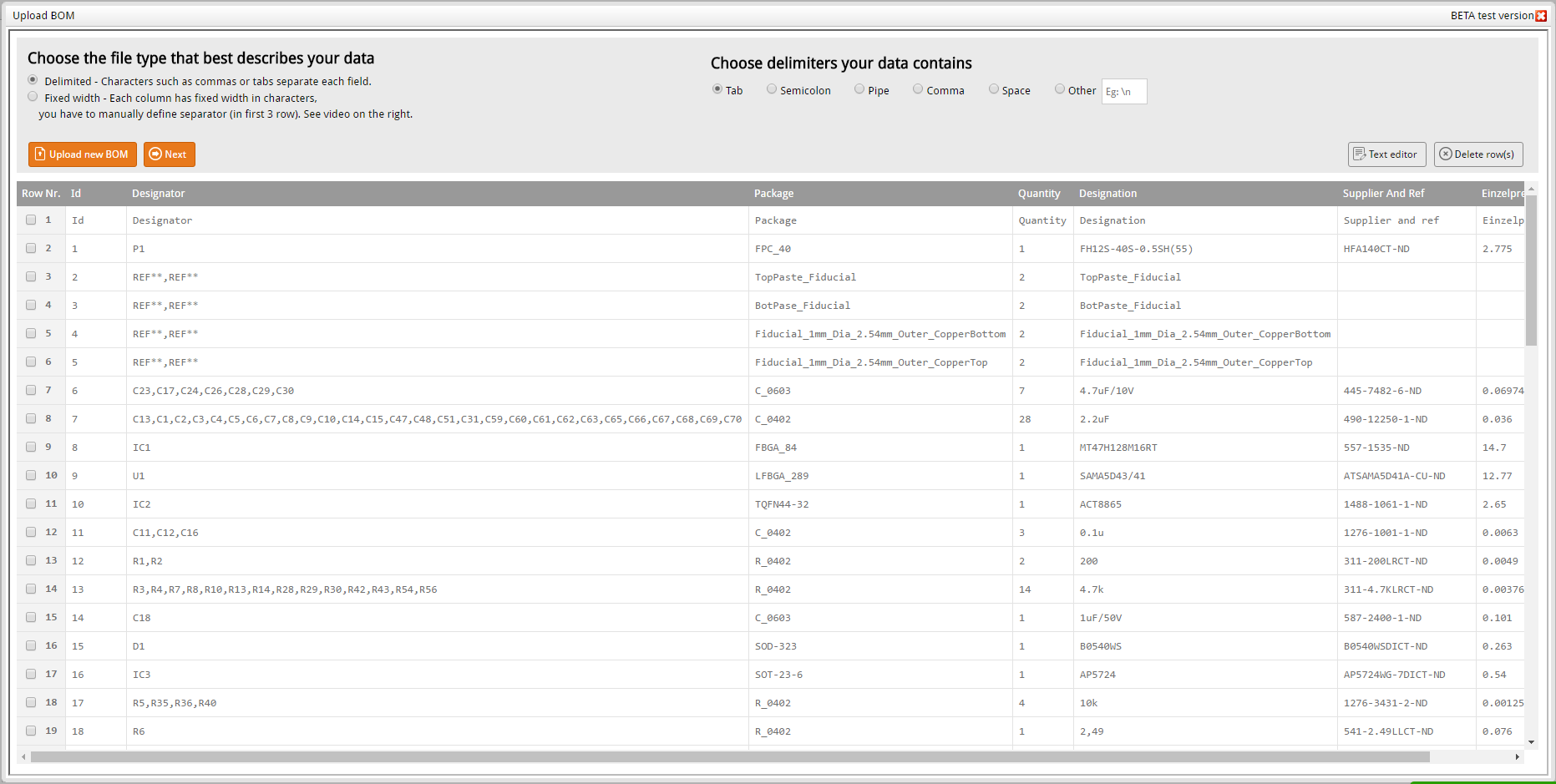Click the vertical scrollbar thumb of the table
The height and width of the screenshot is (784, 1556).
pos(1531,271)
